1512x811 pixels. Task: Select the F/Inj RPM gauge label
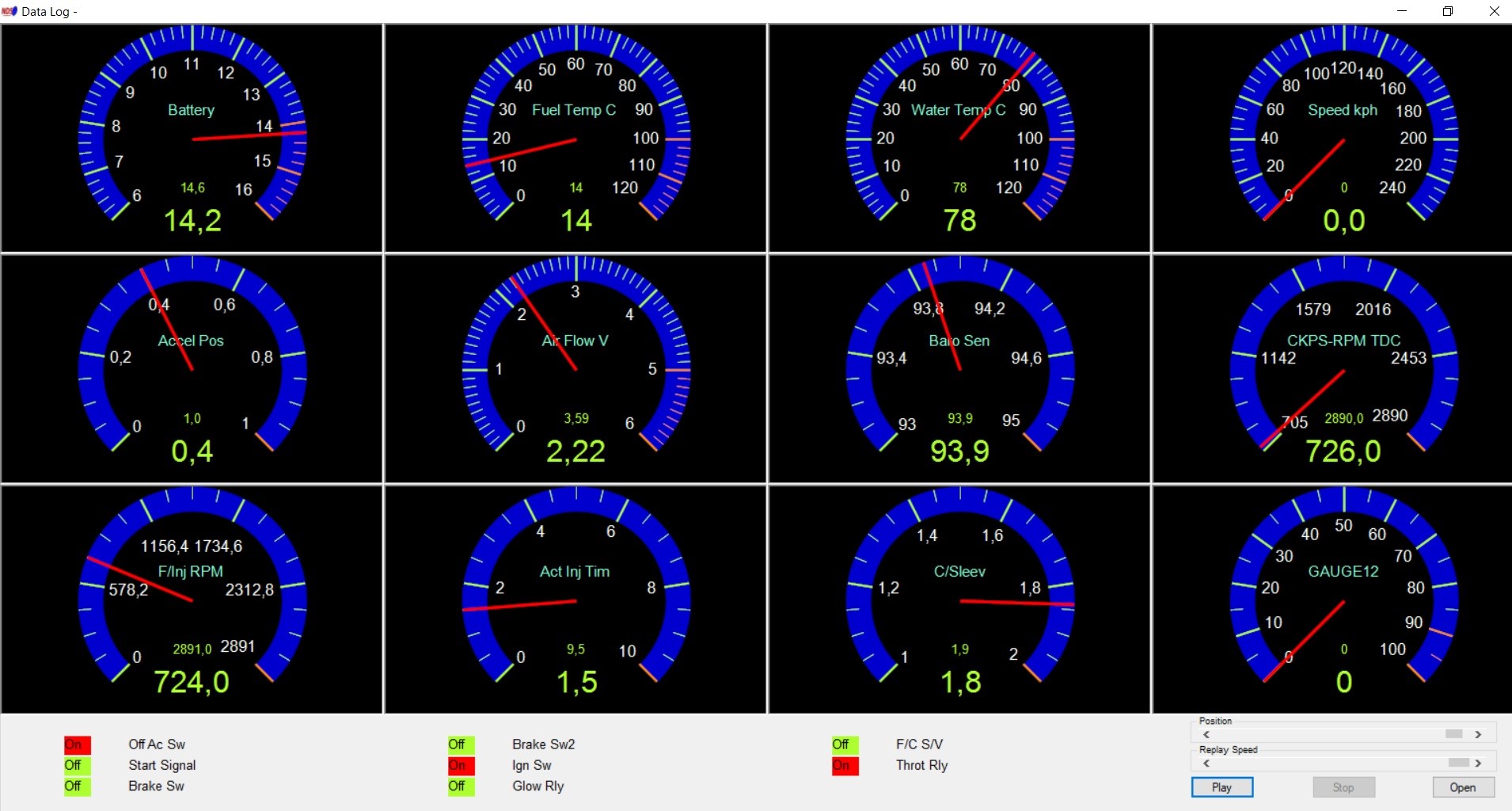pos(191,571)
